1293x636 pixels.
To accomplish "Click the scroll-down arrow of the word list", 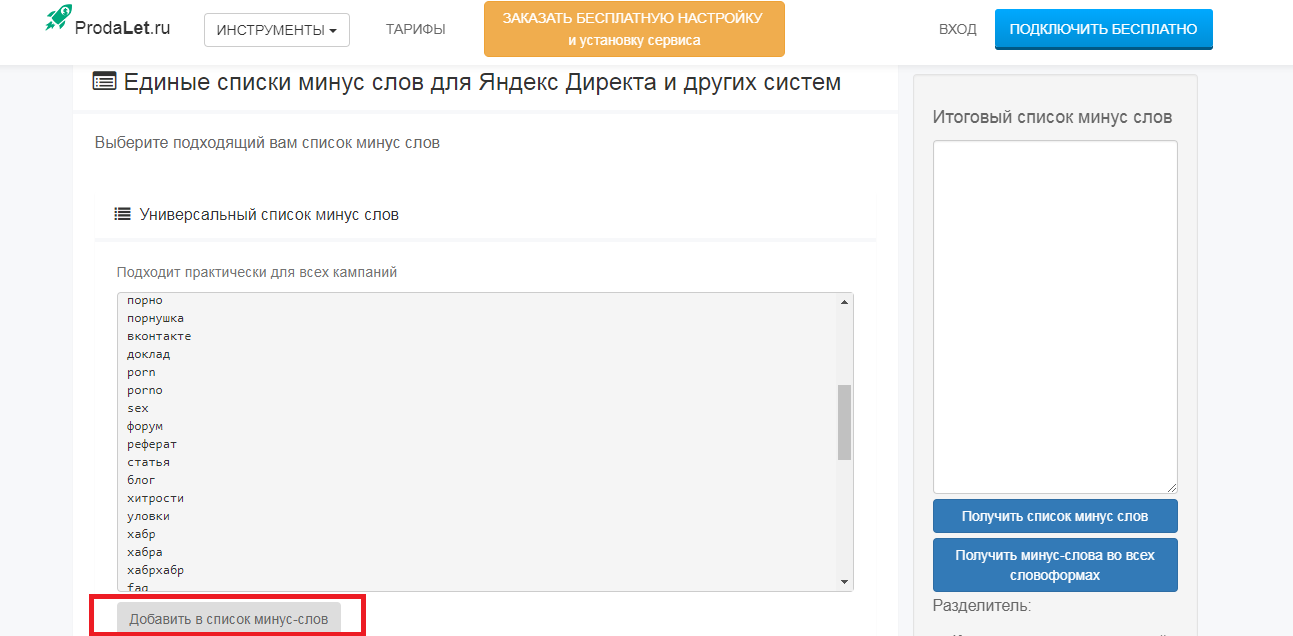I will pyautogui.click(x=845, y=582).
